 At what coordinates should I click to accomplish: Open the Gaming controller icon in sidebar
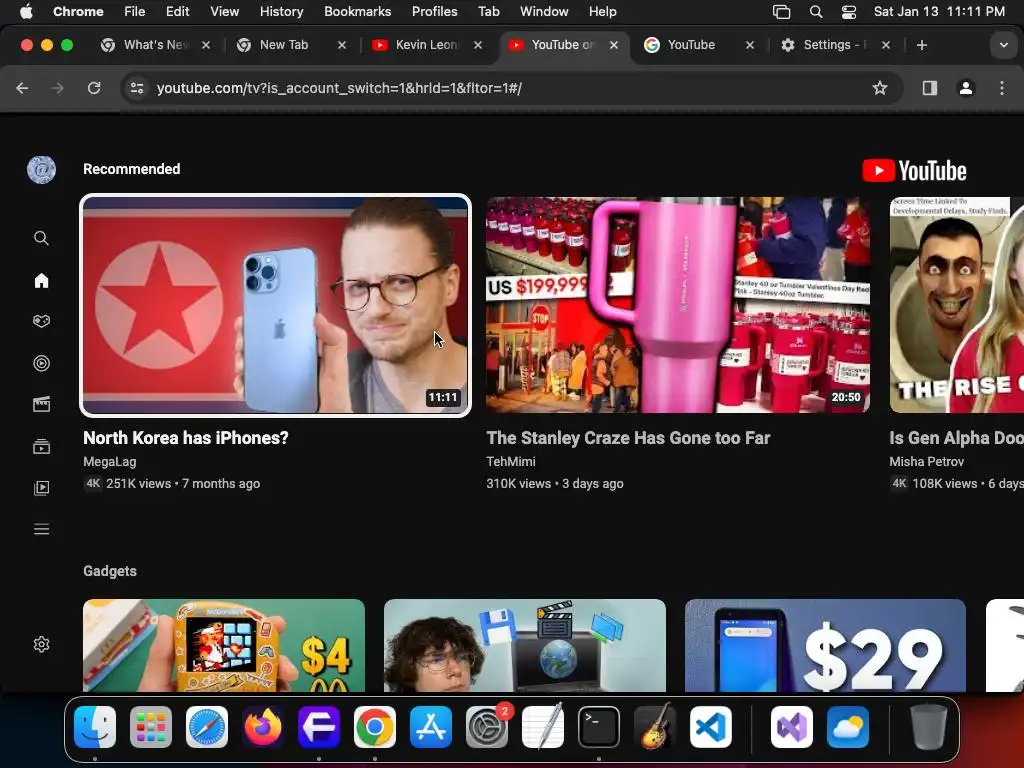pyautogui.click(x=41, y=321)
